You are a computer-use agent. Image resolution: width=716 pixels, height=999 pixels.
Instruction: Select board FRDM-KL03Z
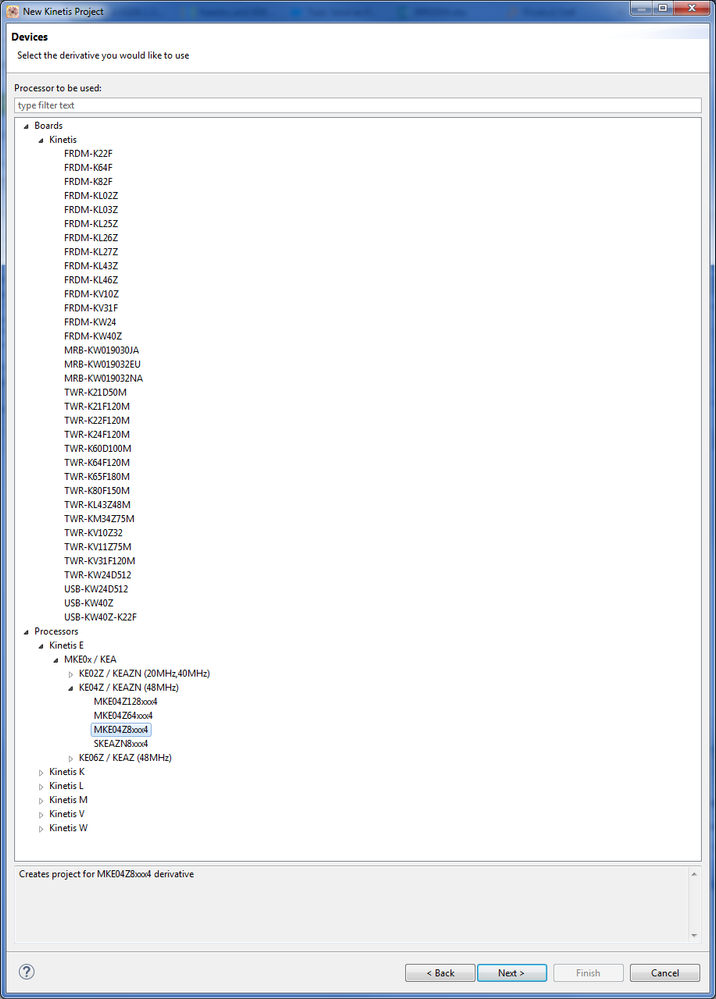[x=91, y=210]
